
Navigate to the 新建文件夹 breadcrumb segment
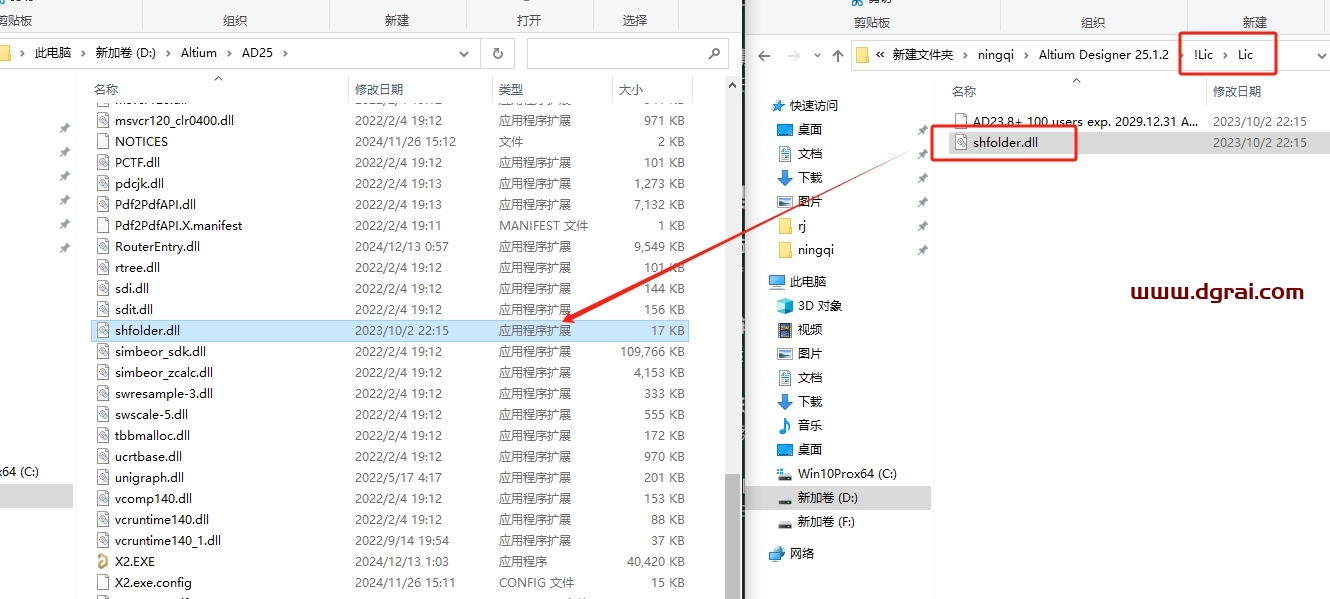(923, 55)
